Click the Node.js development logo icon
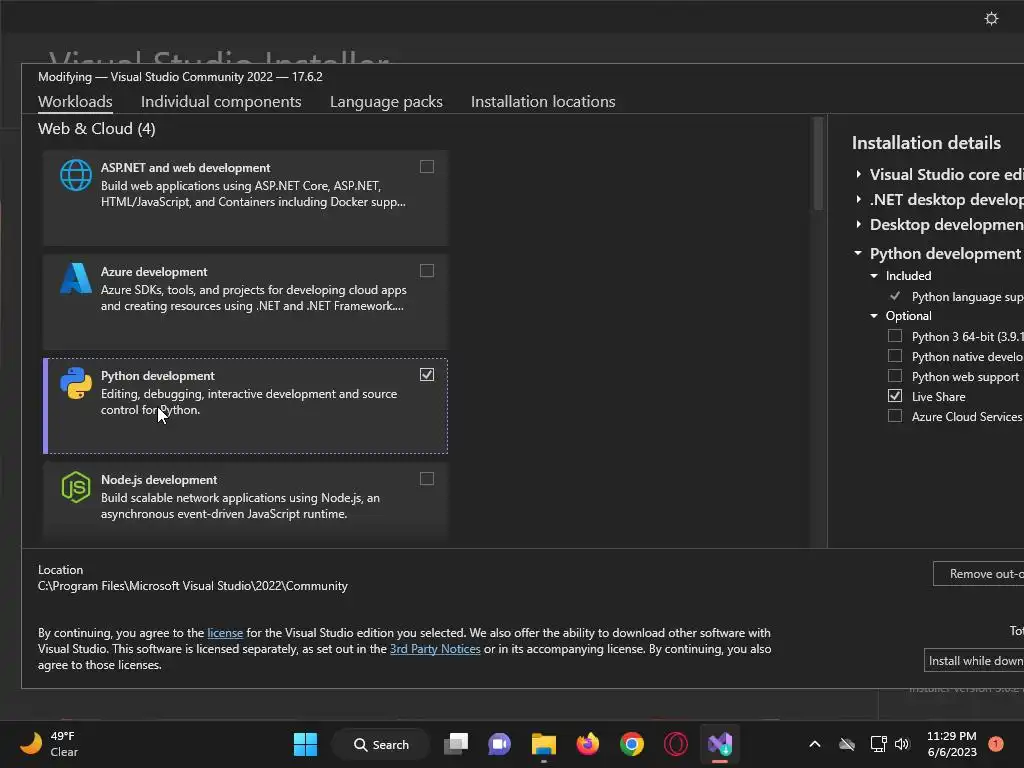Image resolution: width=1024 pixels, height=768 pixels. (76, 487)
